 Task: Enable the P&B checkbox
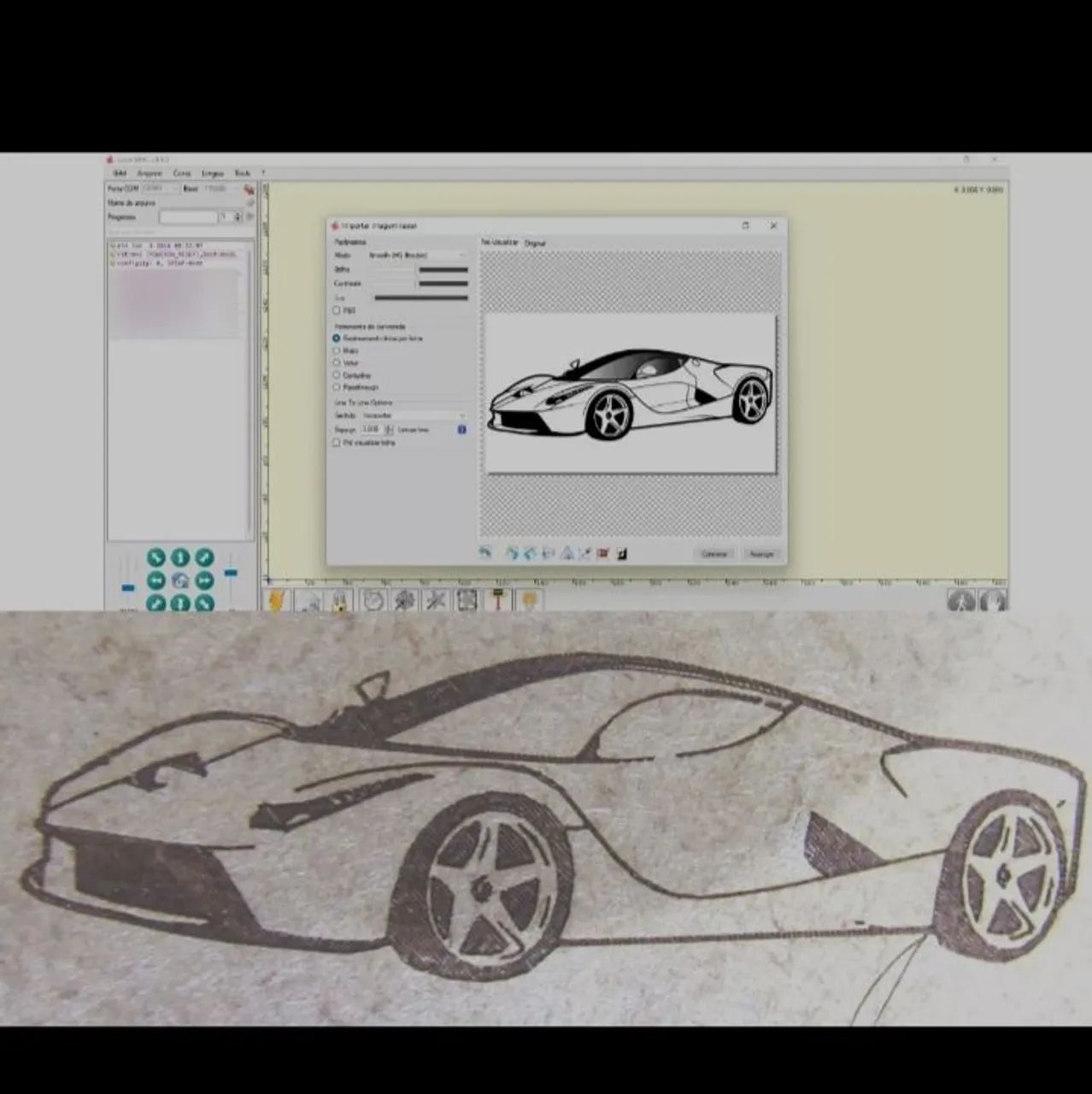(x=337, y=310)
